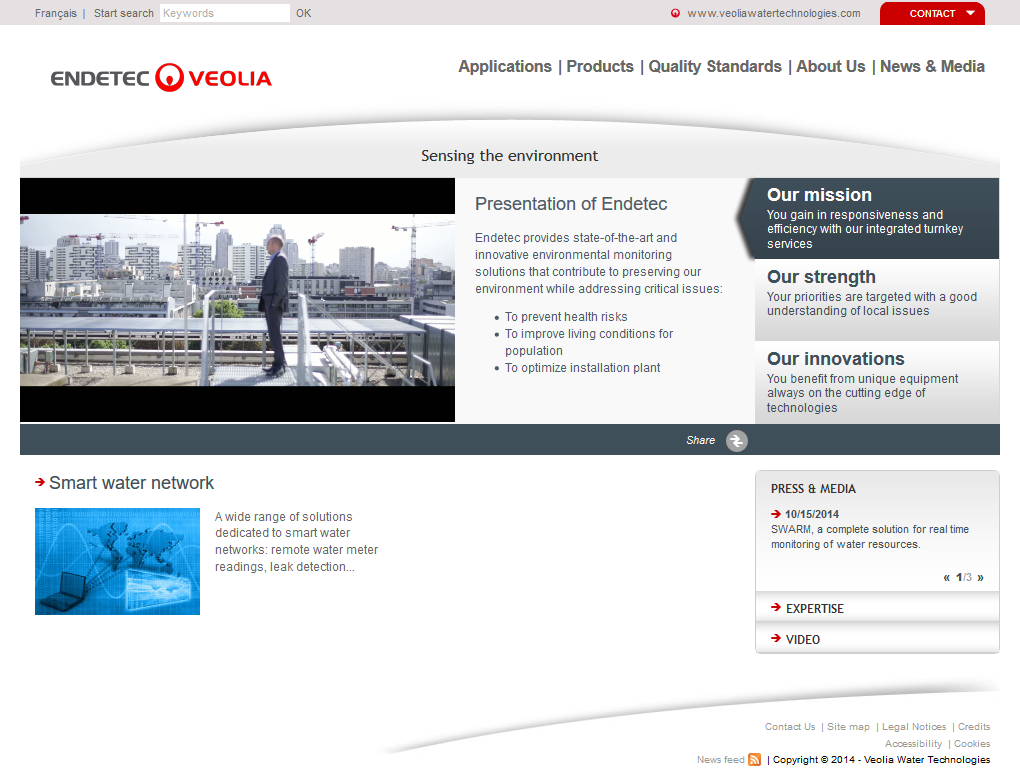The image size is (1020, 781).
Task: Open the Smart water network thumbnail image
Action: (x=117, y=561)
